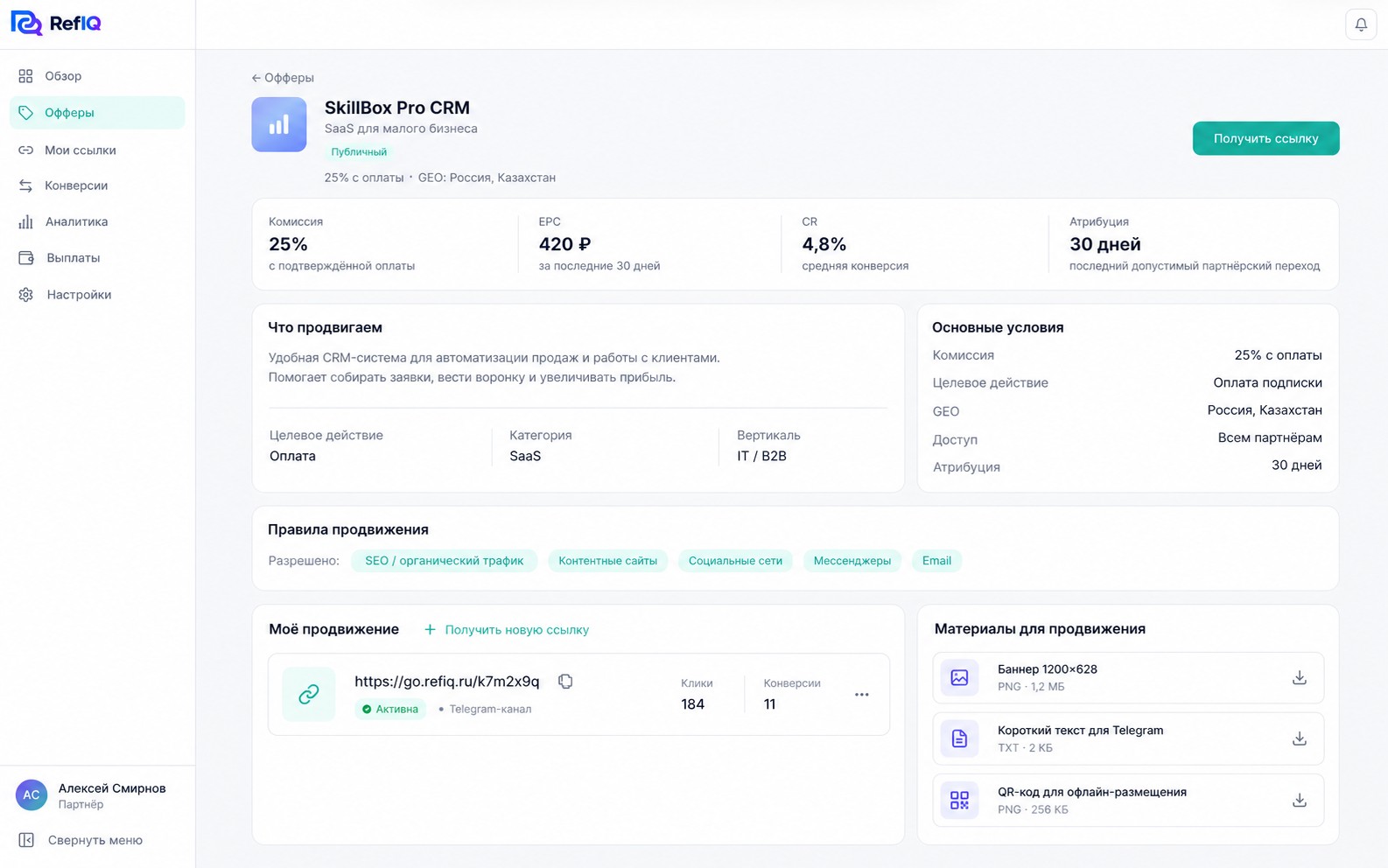Screen dimensions: 1388x868
Task: Click the Настройки gear icon
Action: [26, 295]
